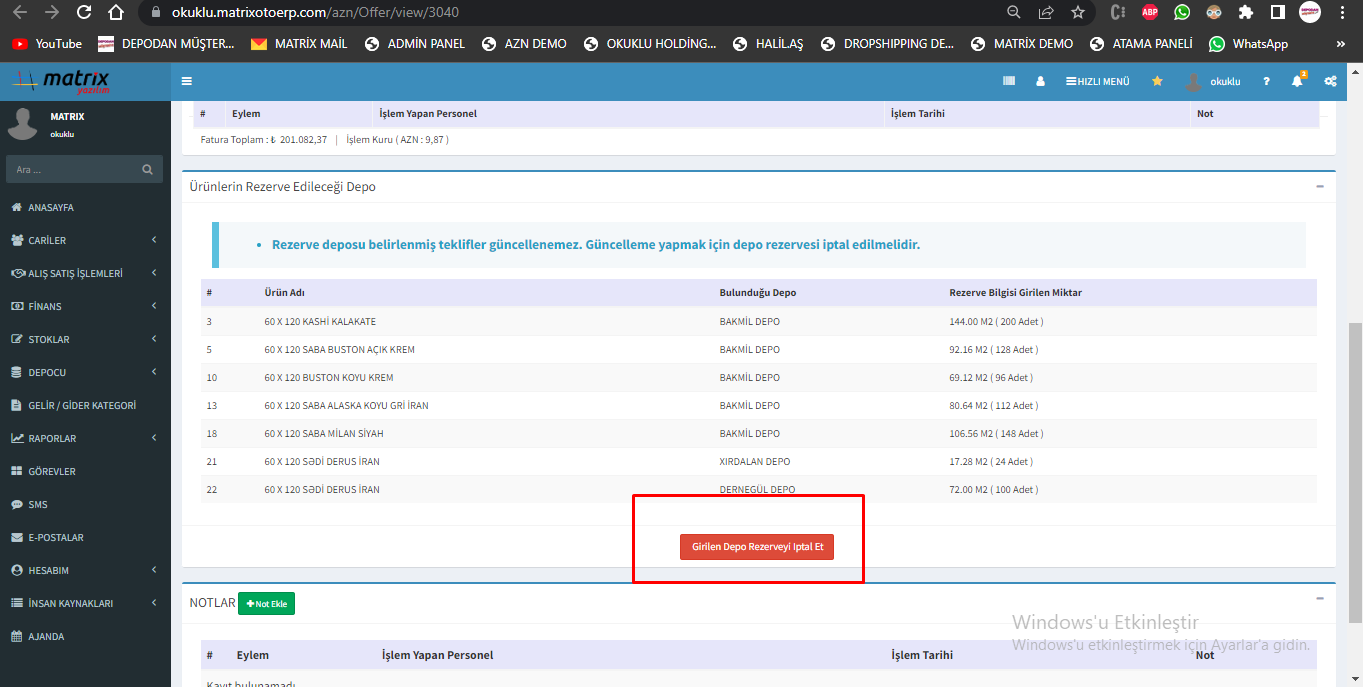Screen dimensions: 1363x687
Task: Open the barcode icon in top bar
Action: coord(1009,81)
